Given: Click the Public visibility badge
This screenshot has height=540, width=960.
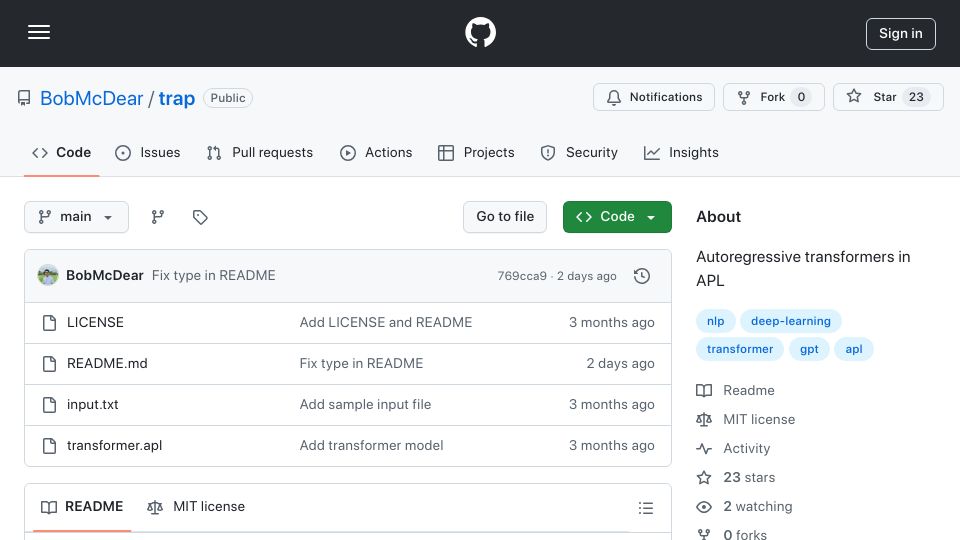Looking at the screenshot, I should (x=228, y=98).
